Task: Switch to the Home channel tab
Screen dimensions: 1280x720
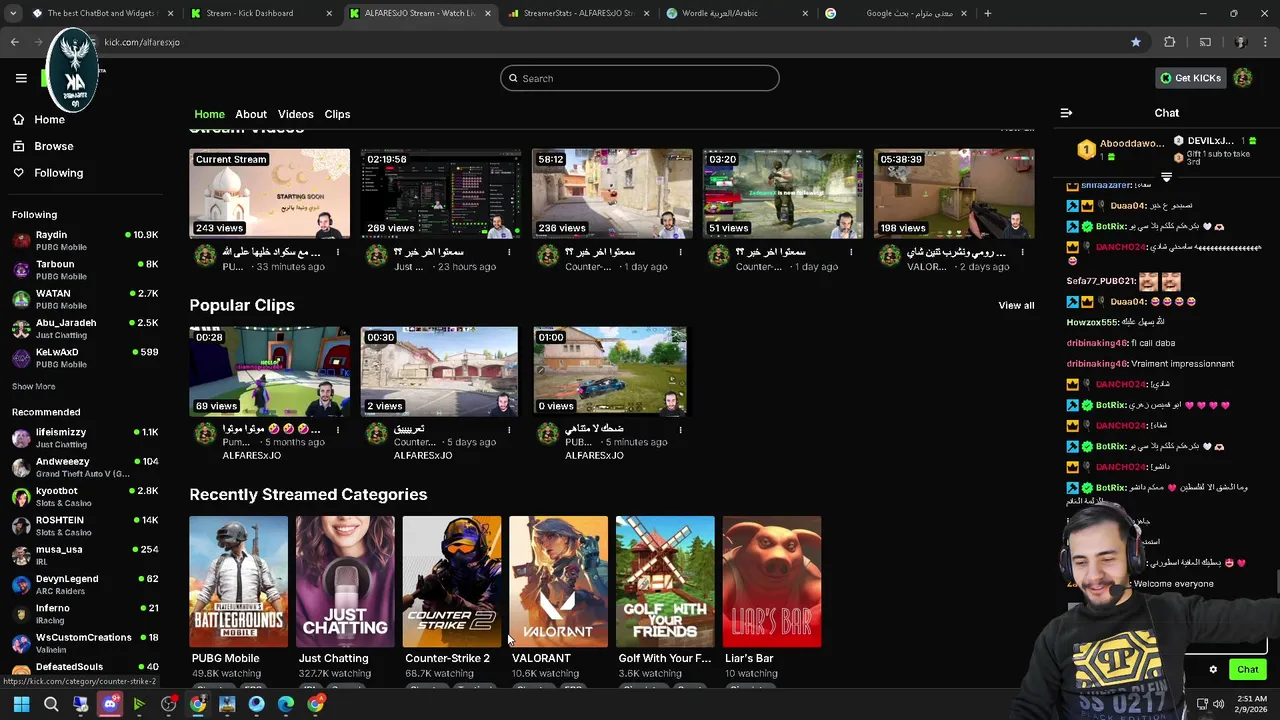Action: pyautogui.click(x=209, y=114)
